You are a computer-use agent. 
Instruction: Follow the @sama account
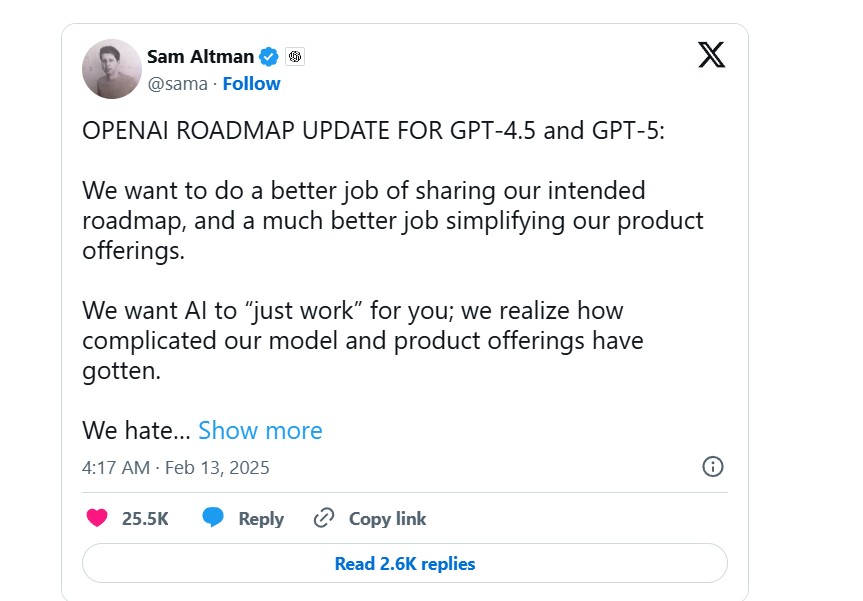pyautogui.click(x=251, y=84)
